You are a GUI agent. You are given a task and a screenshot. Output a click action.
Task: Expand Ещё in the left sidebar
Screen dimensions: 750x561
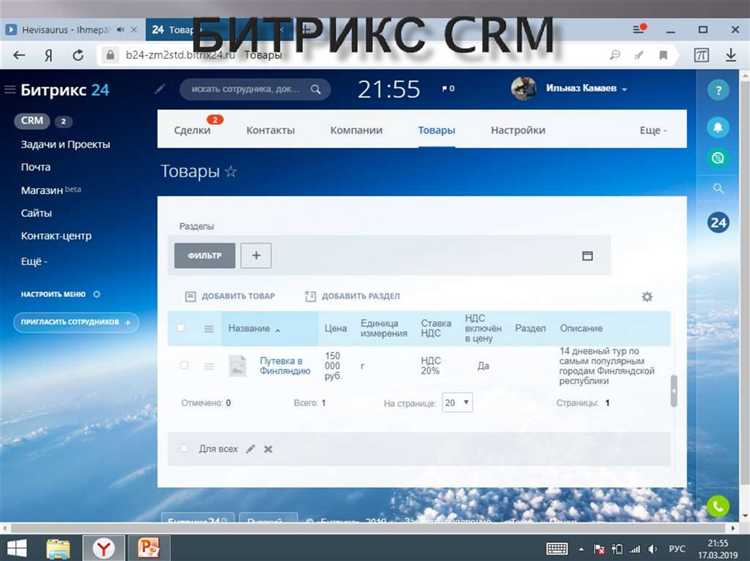[x=33, y=262]
